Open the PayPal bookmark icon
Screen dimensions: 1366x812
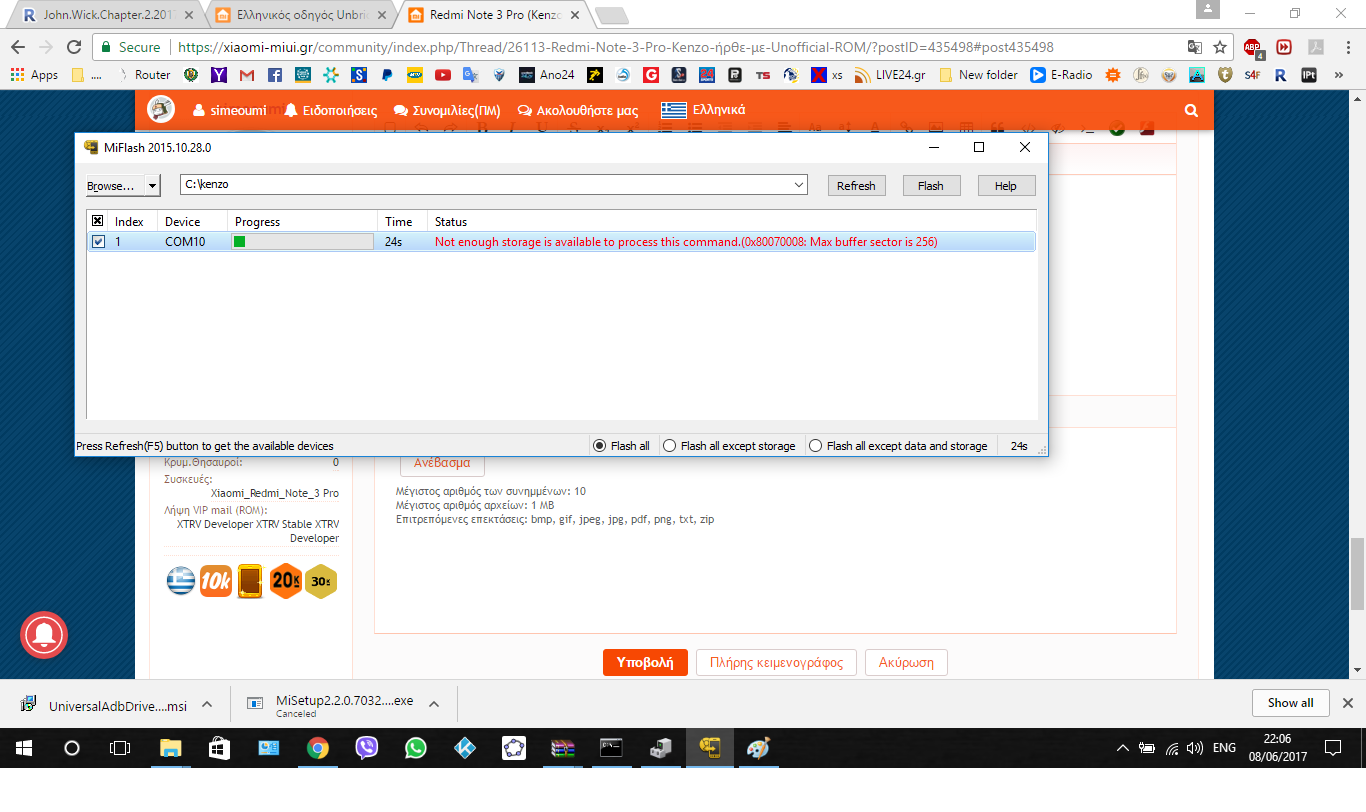[x=386, y=75]
